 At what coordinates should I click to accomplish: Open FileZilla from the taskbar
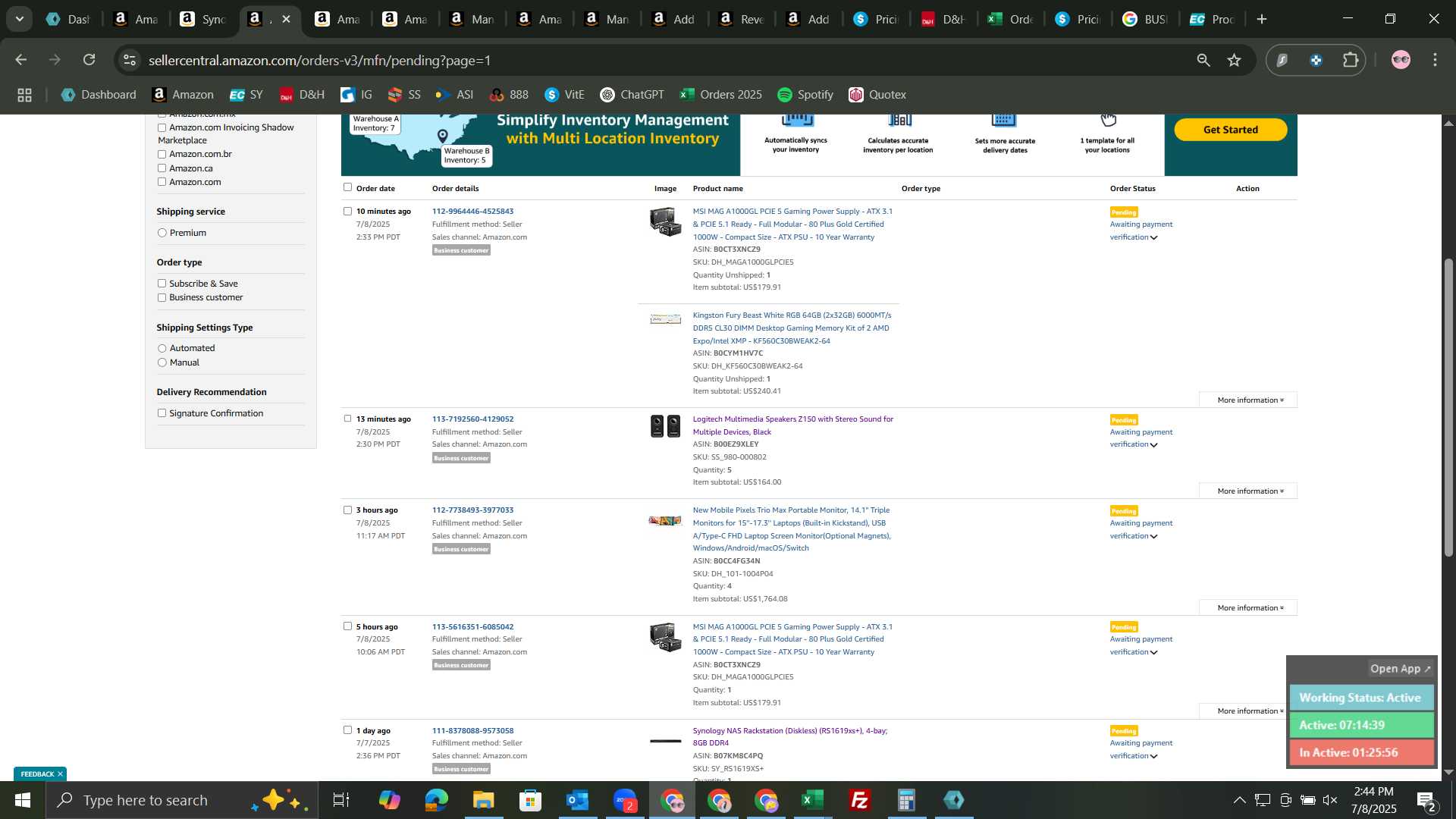(859, 800)
